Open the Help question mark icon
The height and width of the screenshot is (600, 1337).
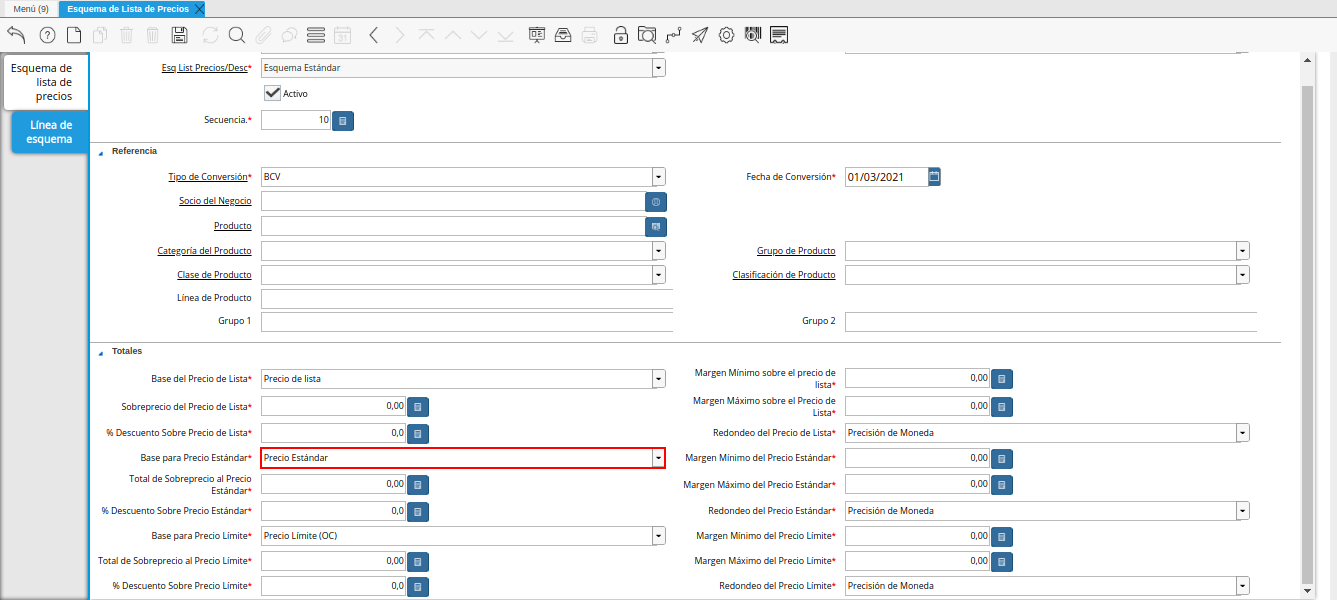click(47, 35)
